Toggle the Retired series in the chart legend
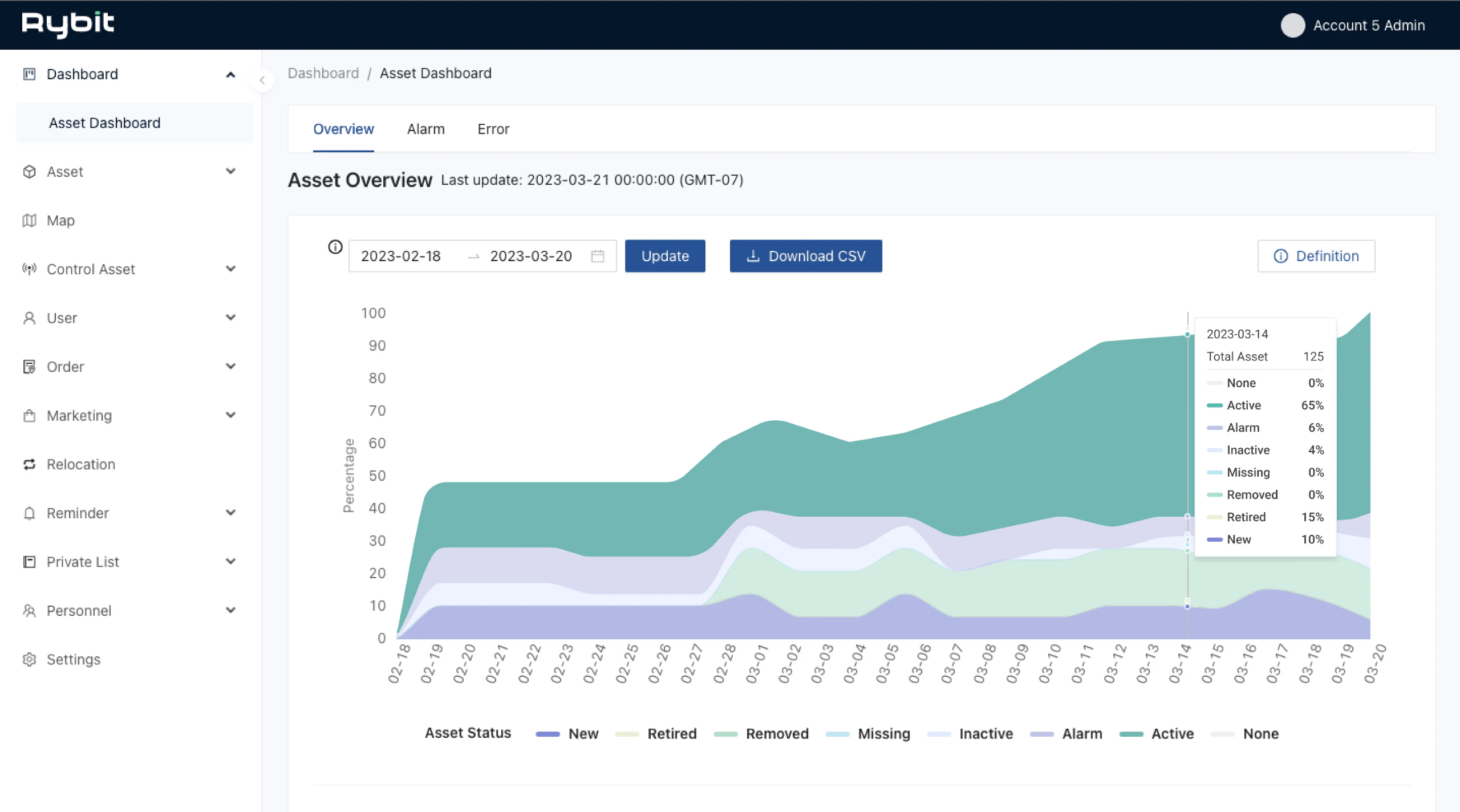The width and height of the screenshot is (1460, 812). 672,734
